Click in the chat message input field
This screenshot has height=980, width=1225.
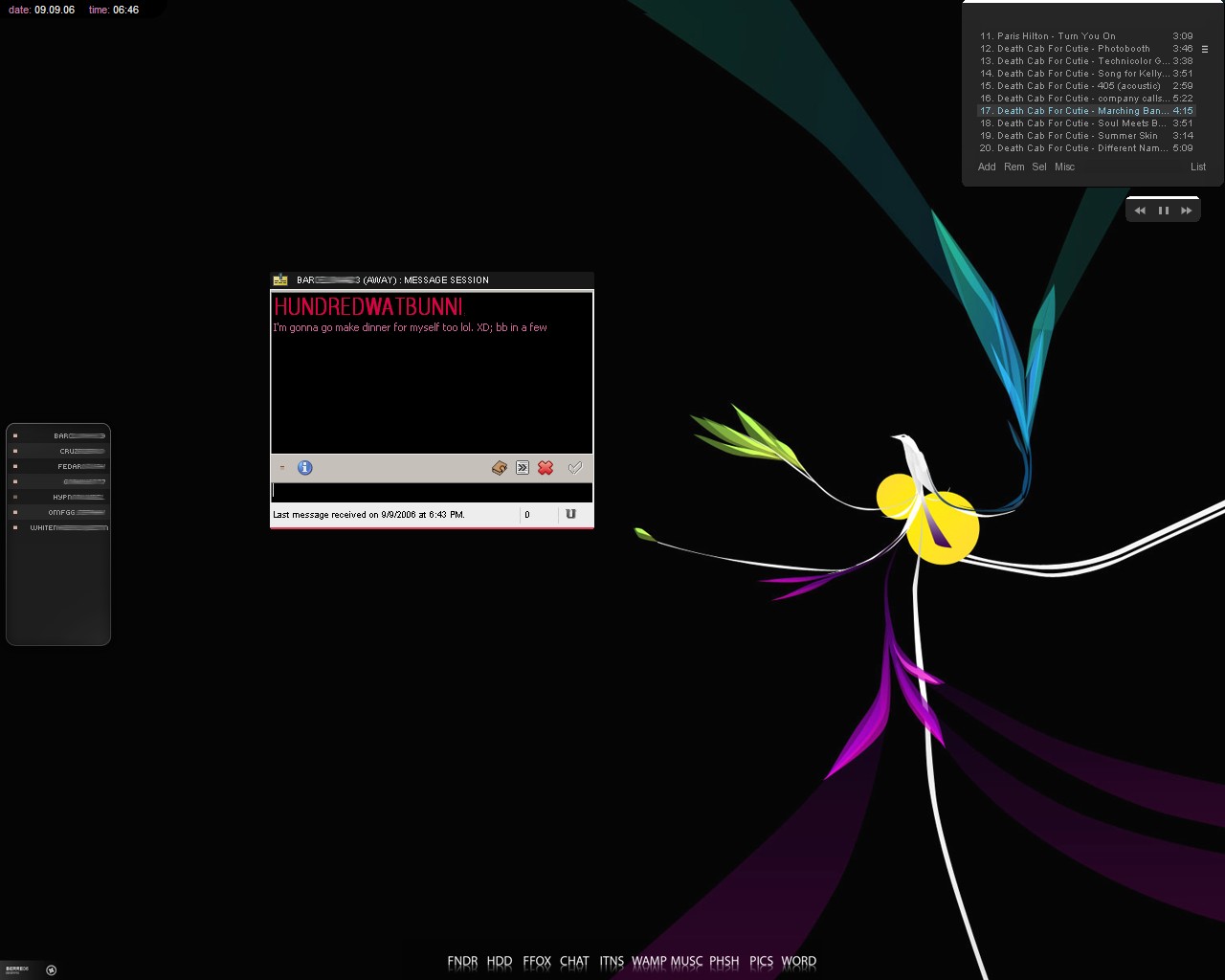pos(432,491)
